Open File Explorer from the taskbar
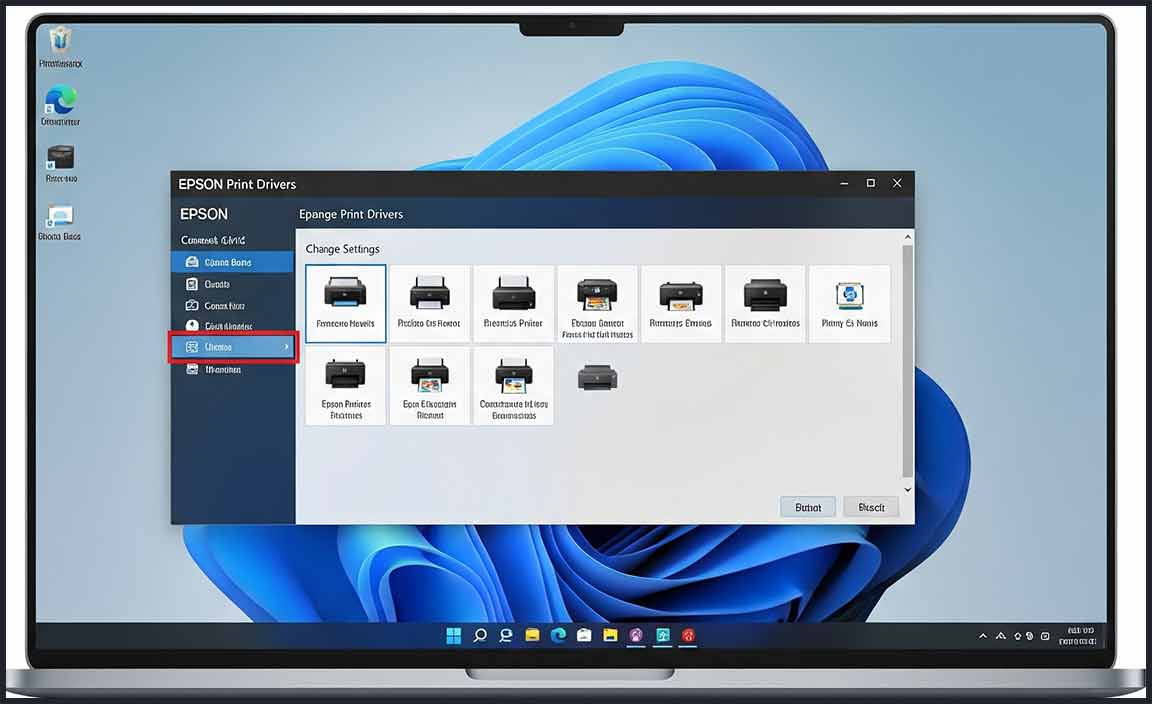 click(x=532, y=636)
